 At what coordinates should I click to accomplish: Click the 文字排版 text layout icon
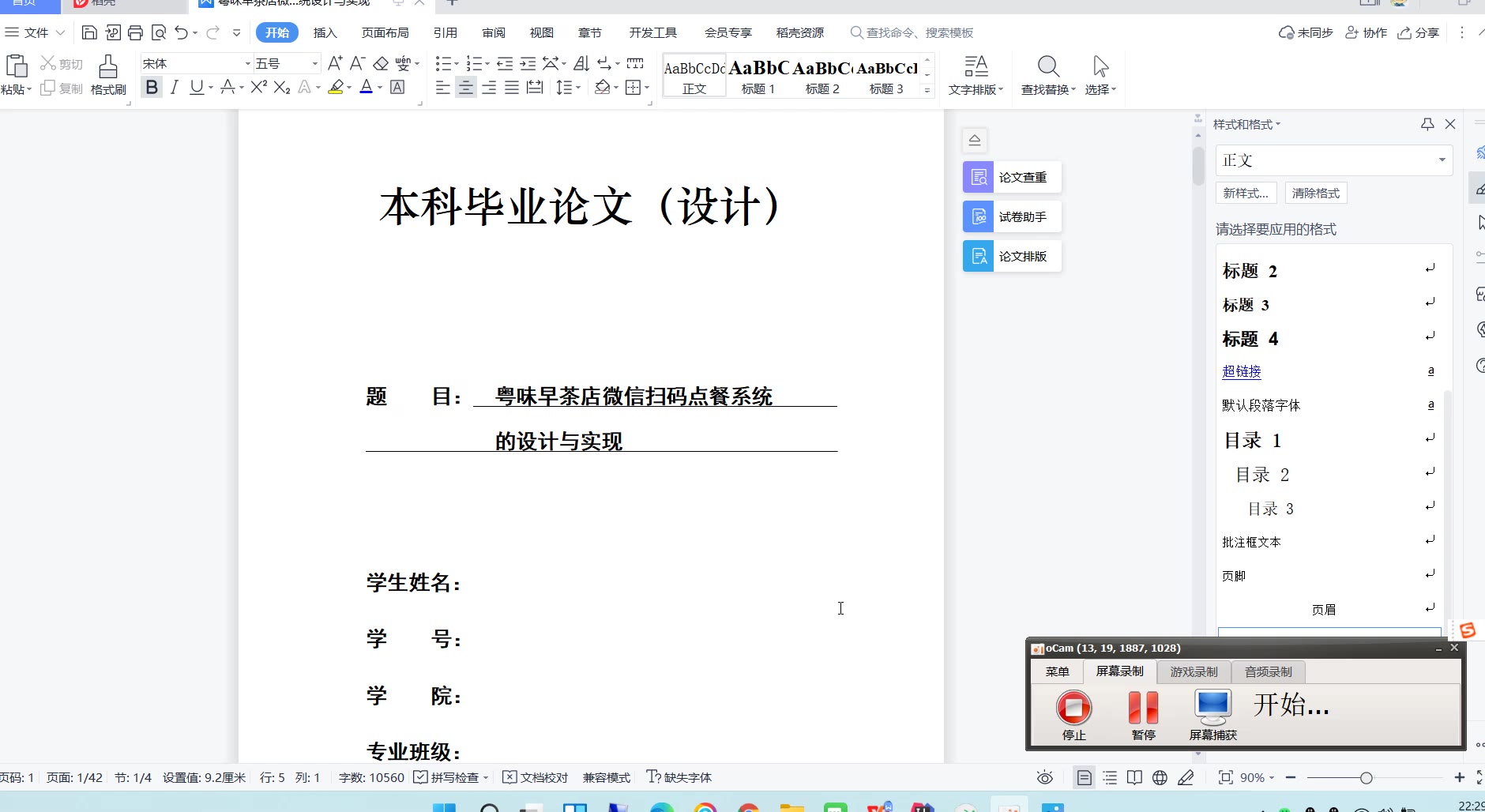(976, 66)
